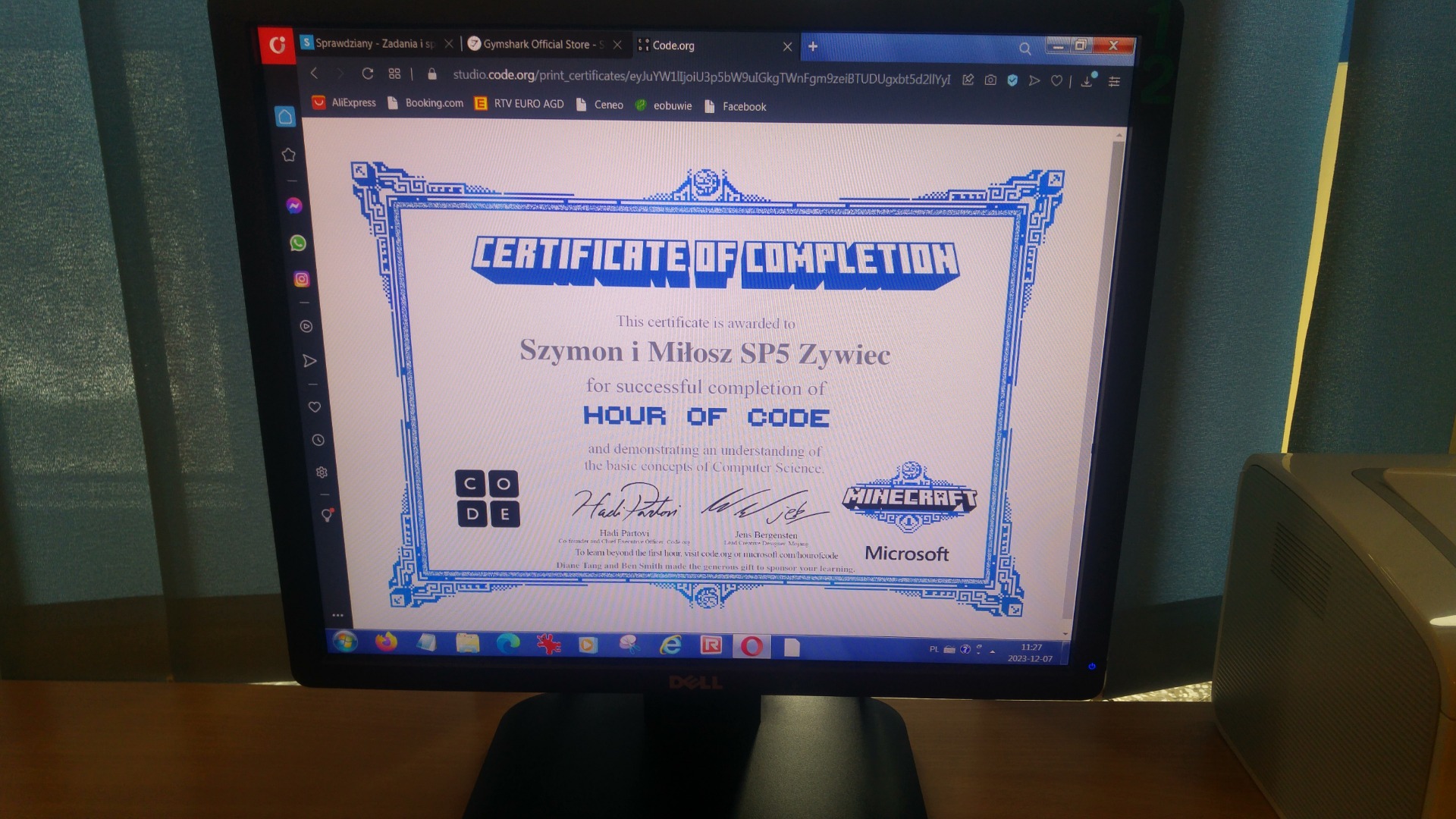
Task: Open the red R application on taskbar
Action: 711,645
